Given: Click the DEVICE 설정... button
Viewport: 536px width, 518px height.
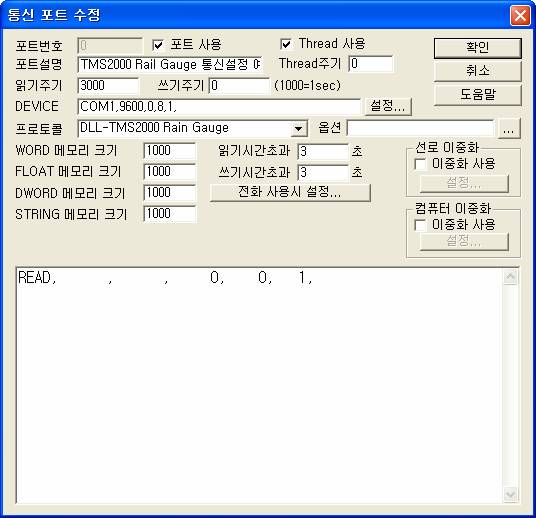Looking at the screenshot, I should [x=388, y=106].
